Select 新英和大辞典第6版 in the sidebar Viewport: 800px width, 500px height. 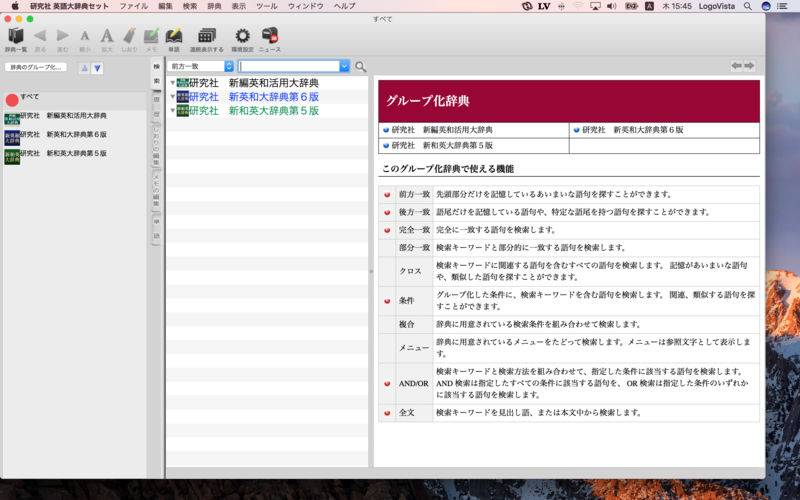[73, 137]
